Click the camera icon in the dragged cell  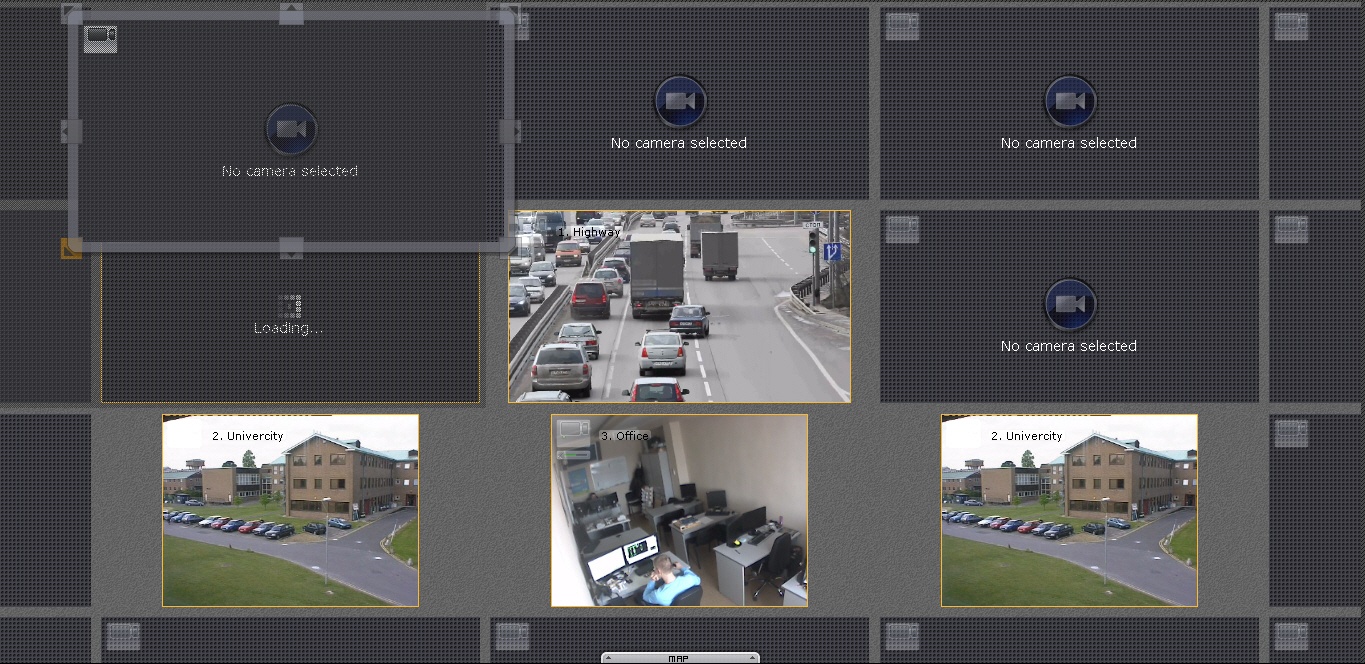tap(291, 129)
